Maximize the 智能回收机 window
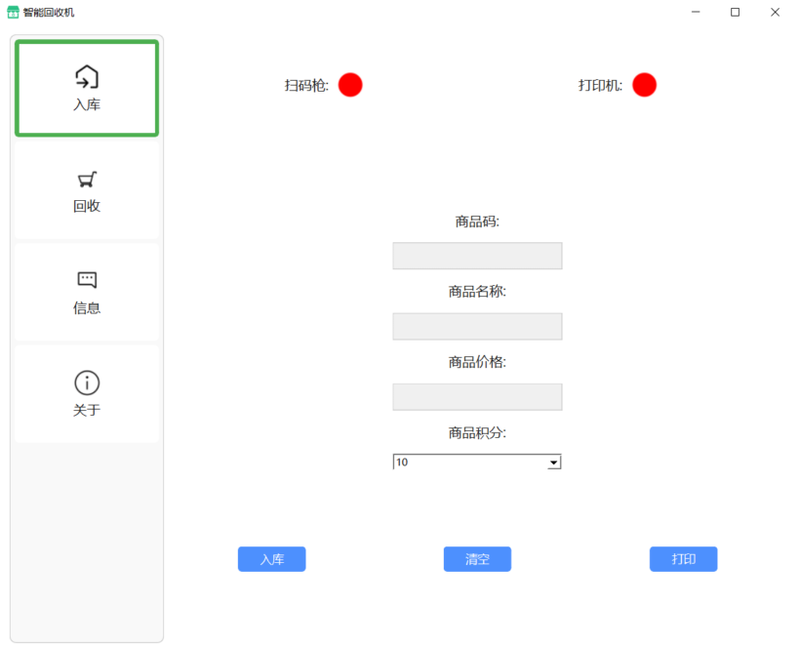The width and height of the screenshot is (800, 645). pos(735,12)
